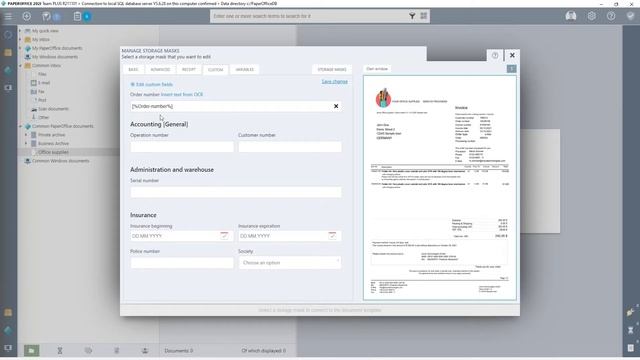Click the trash icon in the bottom bar

[117, 351]
